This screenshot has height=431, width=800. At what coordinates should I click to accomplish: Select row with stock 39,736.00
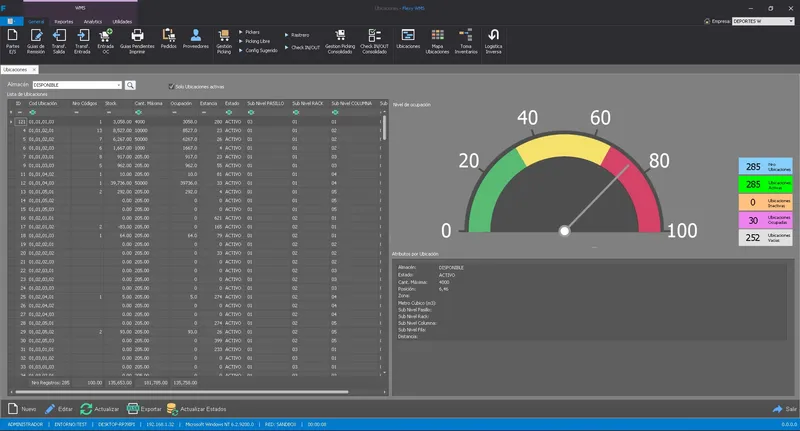click(194, 183)
